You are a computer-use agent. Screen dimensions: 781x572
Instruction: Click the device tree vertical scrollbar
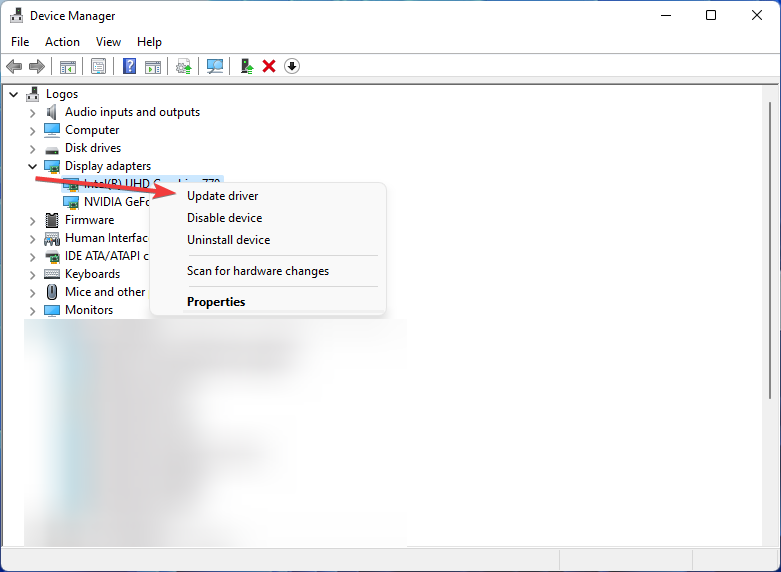(770, 249)
